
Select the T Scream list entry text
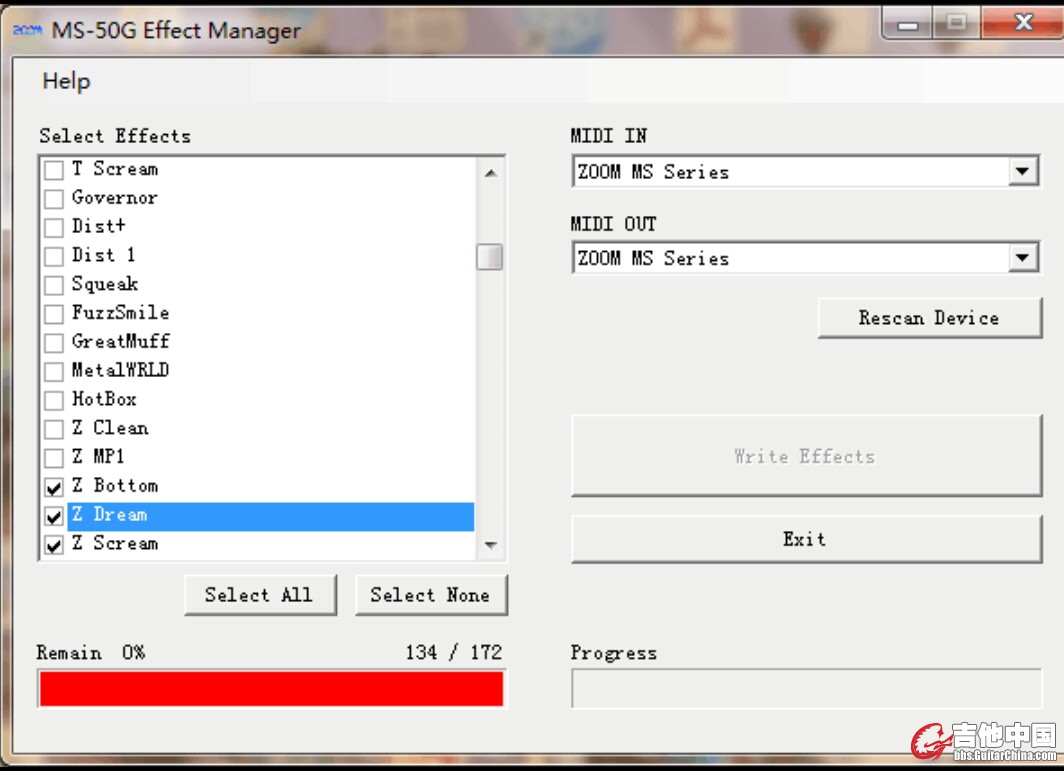[x=115, y=168]
